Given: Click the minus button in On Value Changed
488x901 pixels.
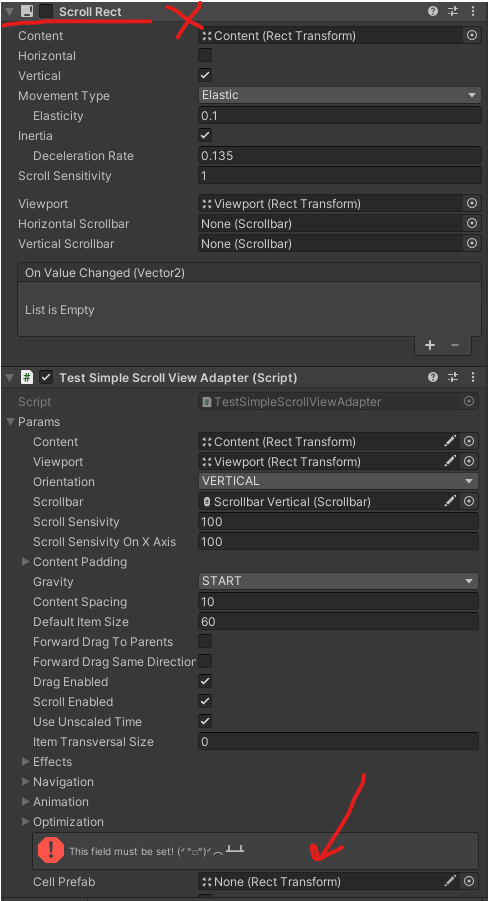Looking at the screenshot, I should click(x=455, y=345).
